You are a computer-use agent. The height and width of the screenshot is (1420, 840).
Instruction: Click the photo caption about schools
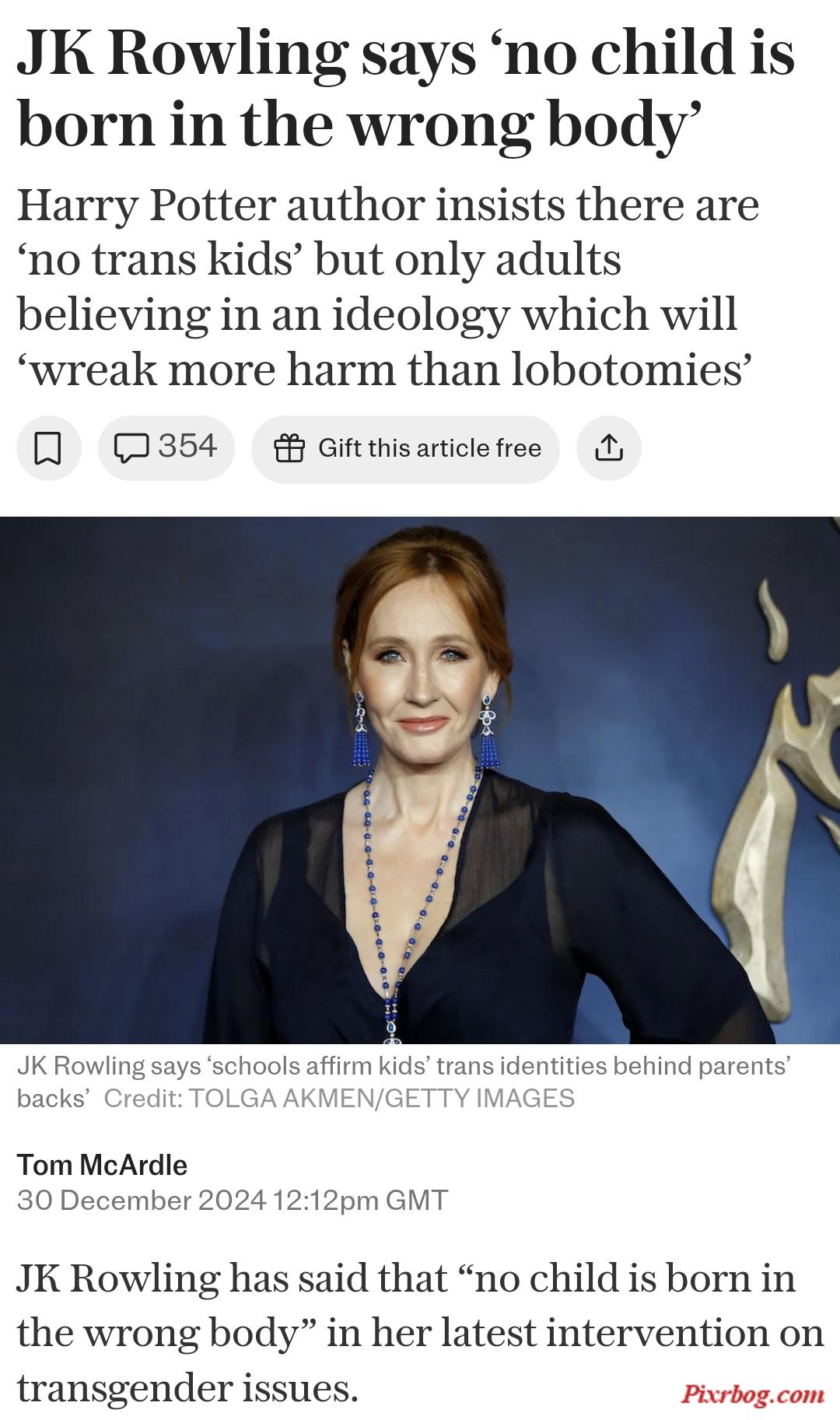pos(404,1082)
